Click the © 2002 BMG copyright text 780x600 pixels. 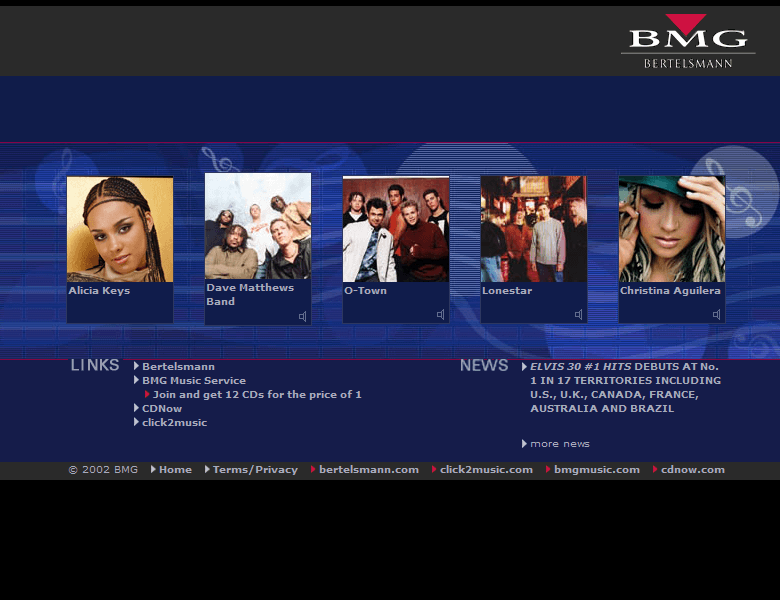point(103,470)
